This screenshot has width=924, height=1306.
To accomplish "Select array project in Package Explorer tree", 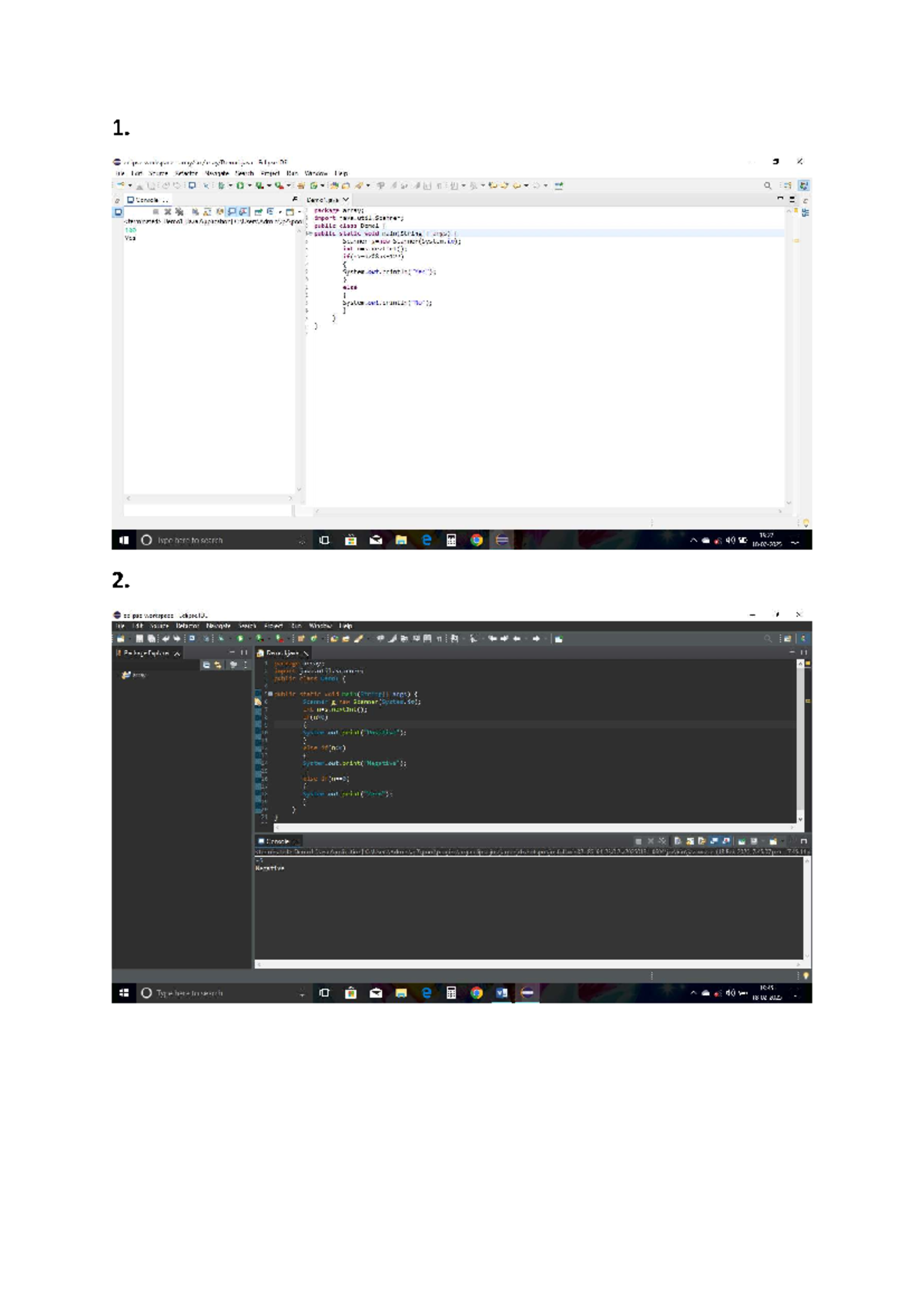I will (x=134, y=675).
